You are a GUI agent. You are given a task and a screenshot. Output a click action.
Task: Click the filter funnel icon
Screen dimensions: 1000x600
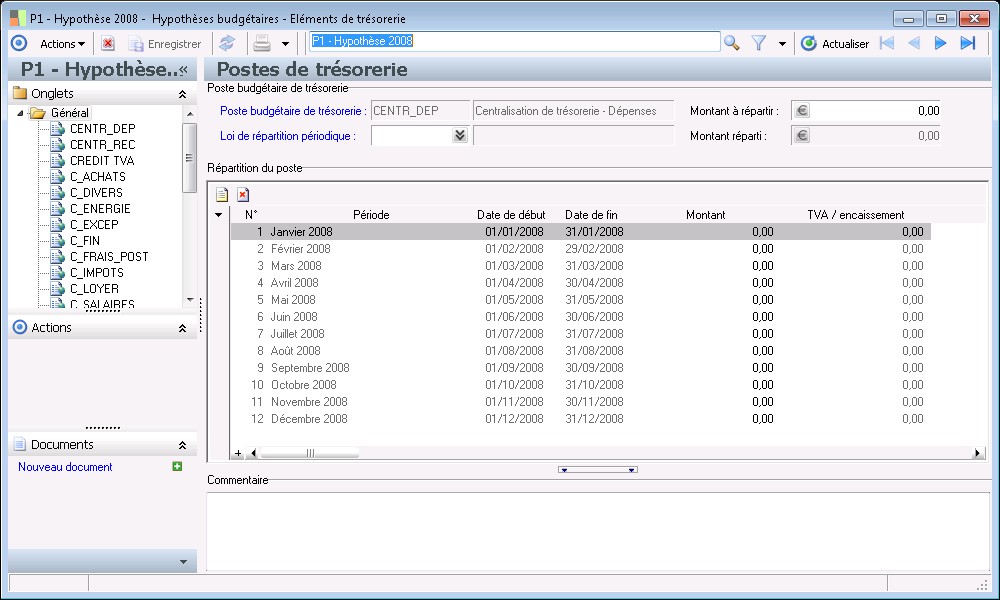click(x=759, y=43)
